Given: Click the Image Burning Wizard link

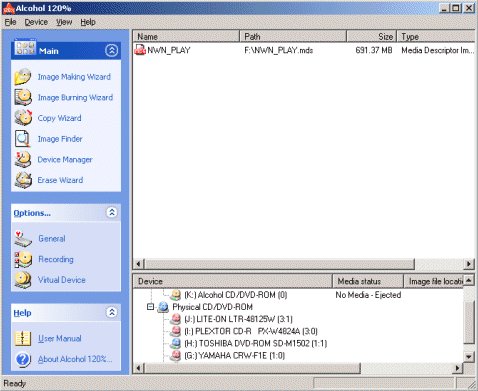Looking at the screenshot, I should 75,98.
